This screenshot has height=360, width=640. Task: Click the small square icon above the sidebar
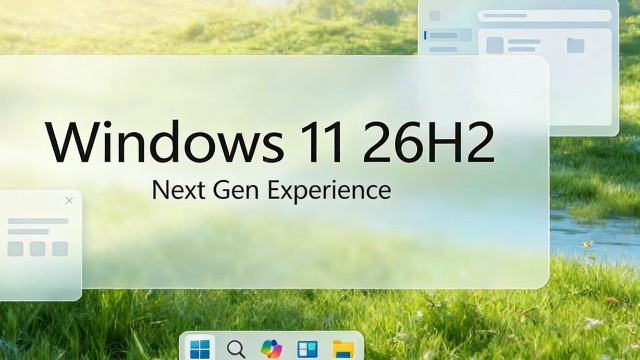pyautogui.click(x=435, y=16)
